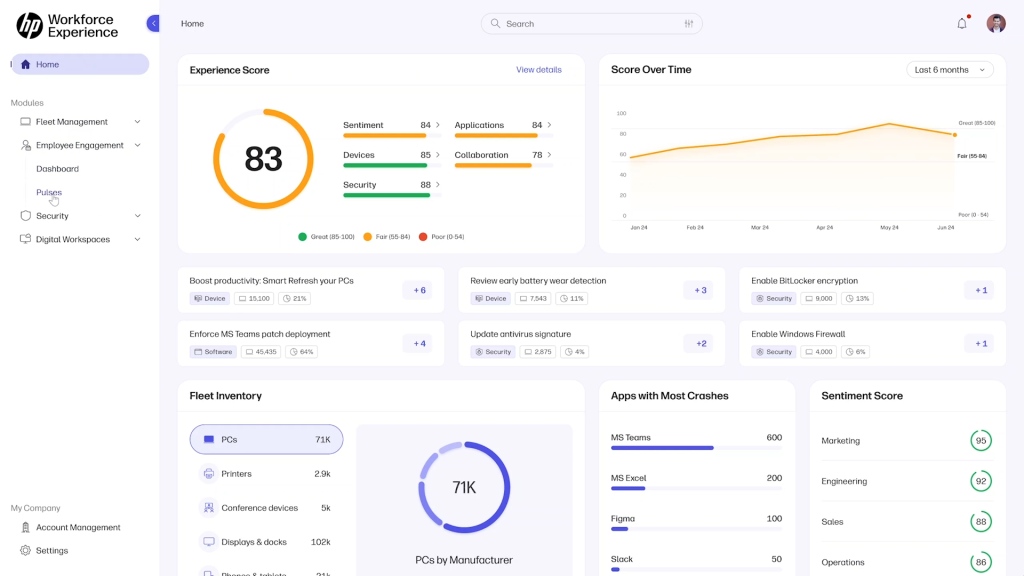Click the Poor (0-54) legend red dot
The width and height of the screenshot is (1024, 576).
[x=423, y=236]
